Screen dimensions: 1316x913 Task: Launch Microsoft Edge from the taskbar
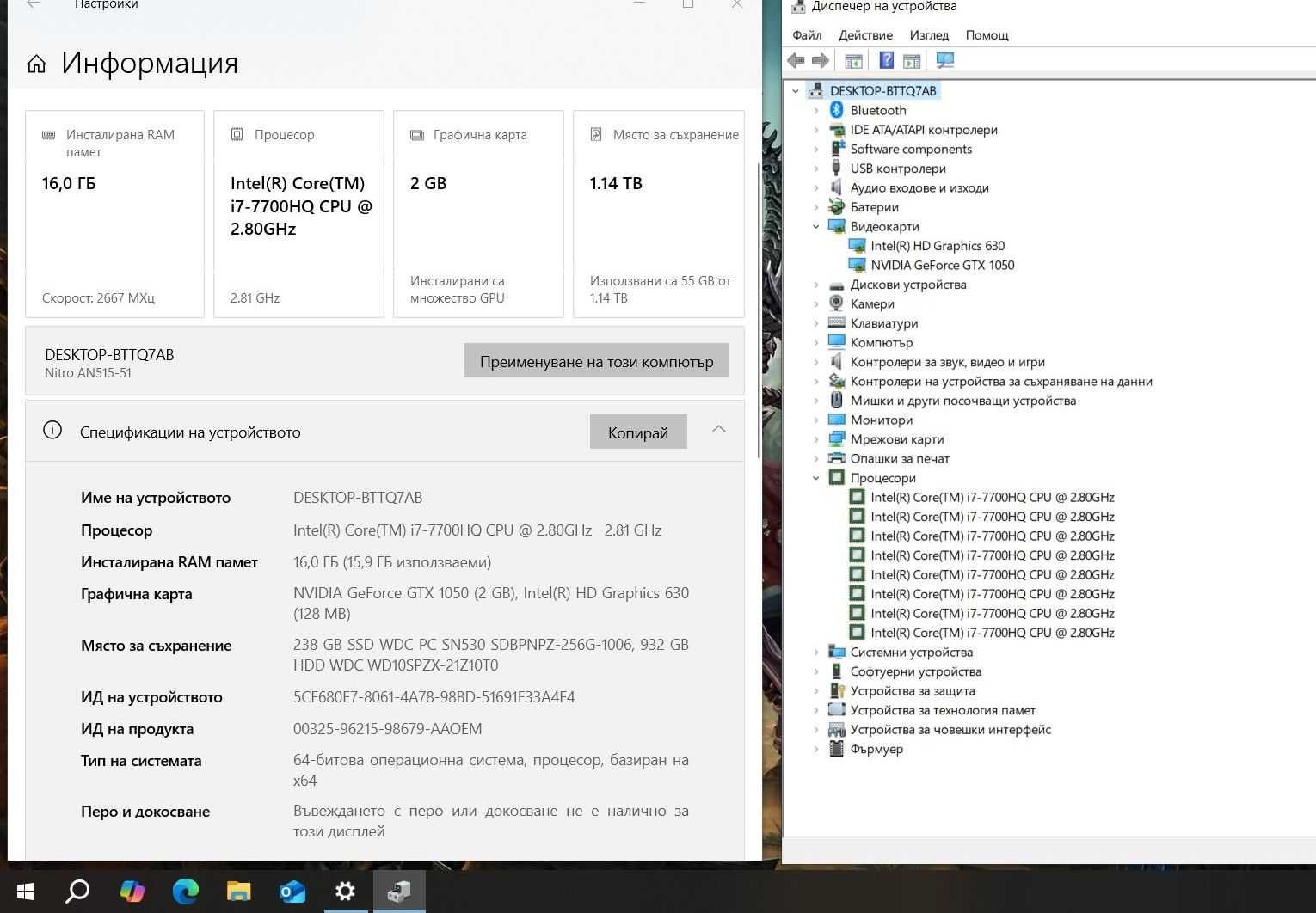pyautogui.click(x=185, y=891)
